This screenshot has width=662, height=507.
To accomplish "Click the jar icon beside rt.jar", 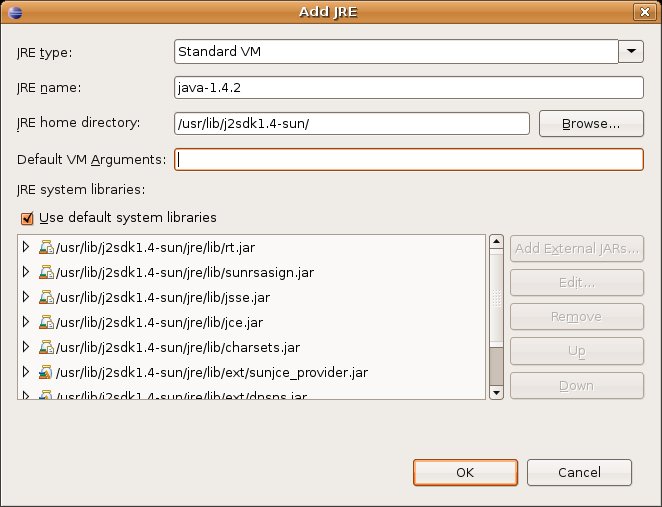I will [46, 246].
